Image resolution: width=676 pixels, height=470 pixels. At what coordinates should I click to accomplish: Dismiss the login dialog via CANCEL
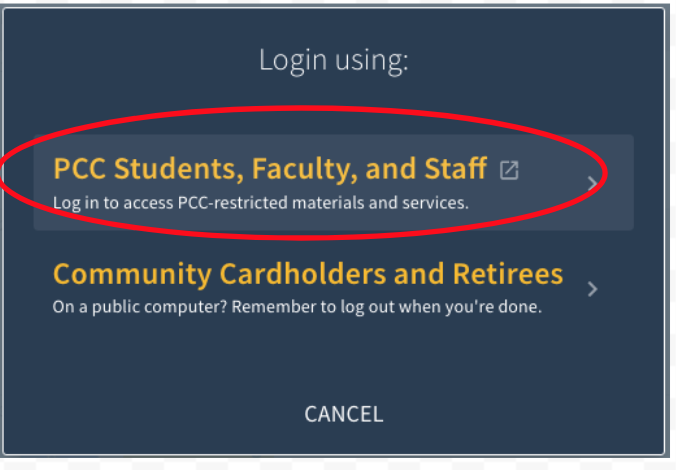coord(343,414)
